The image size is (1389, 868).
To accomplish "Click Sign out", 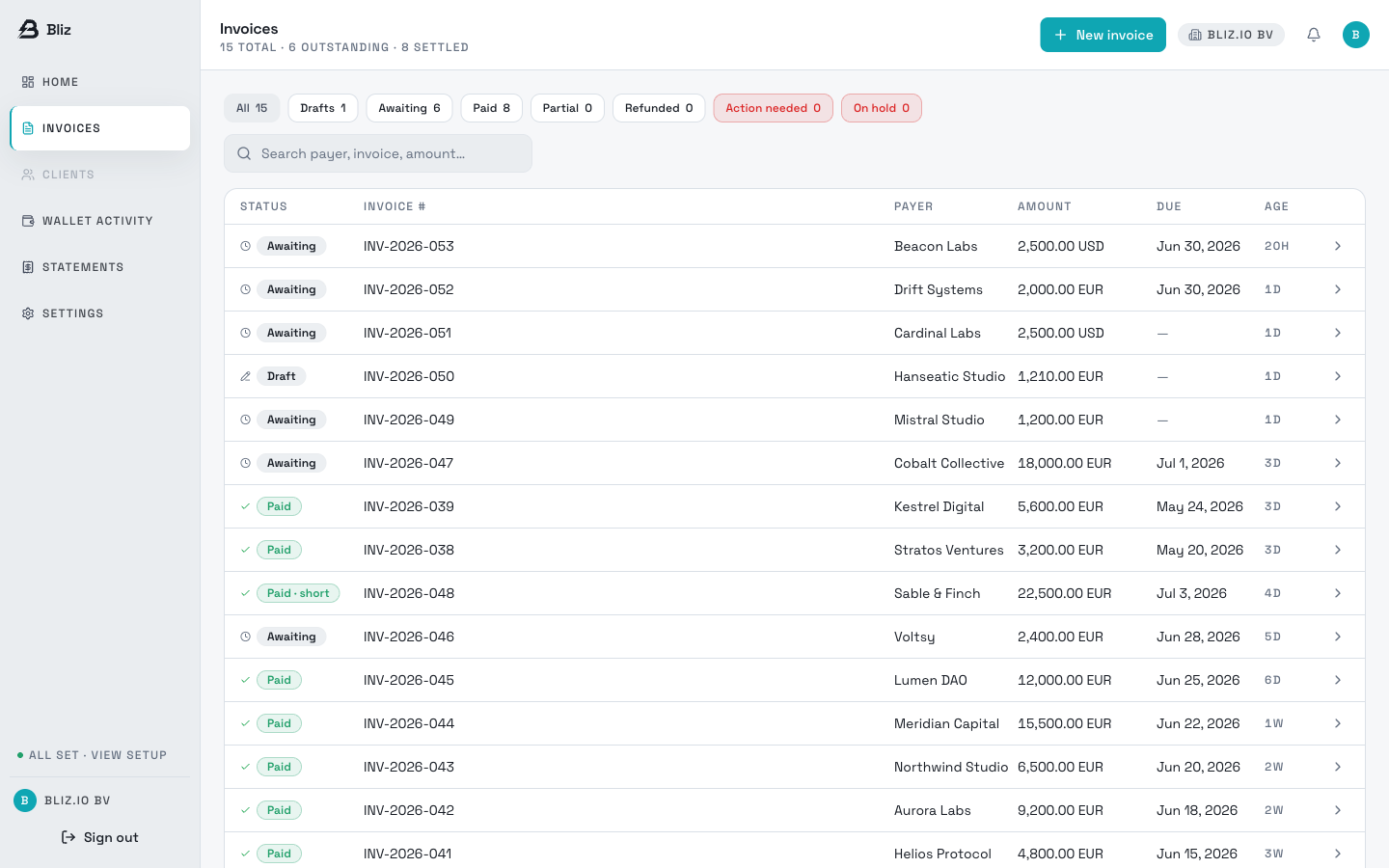I will [x=100, y=837].
